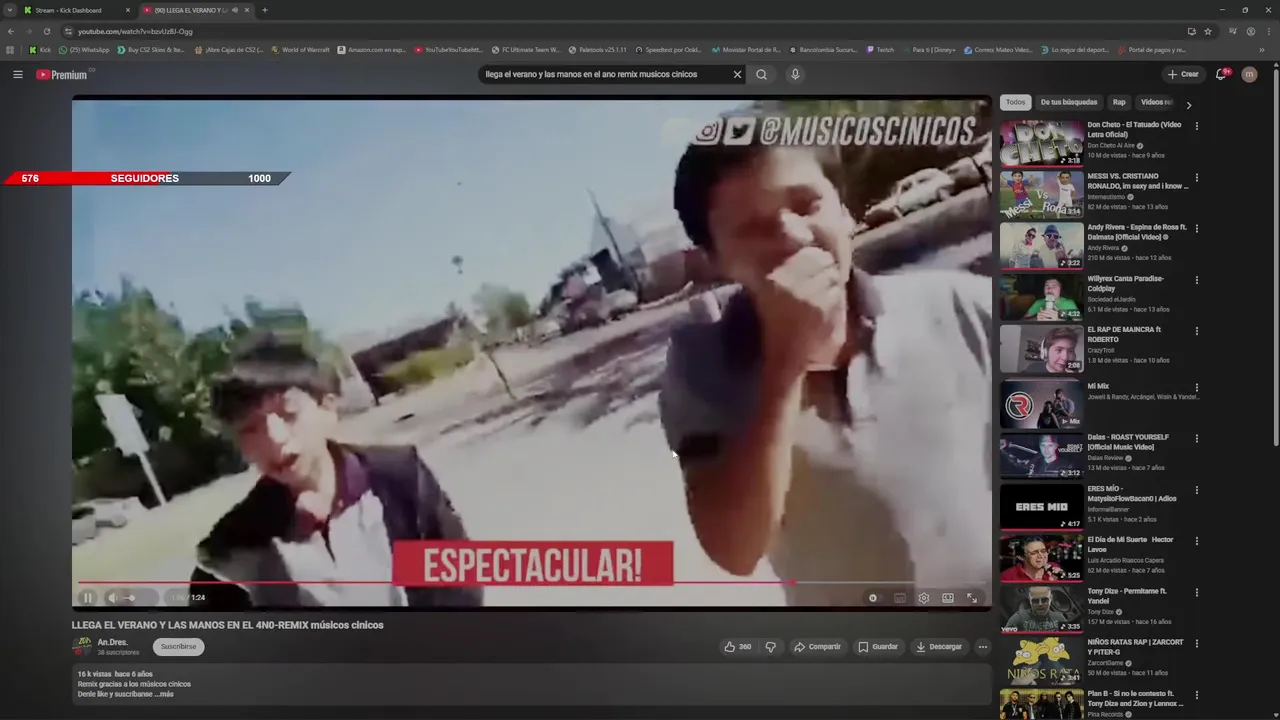Select the Rap filter chip

point(1119,102)
